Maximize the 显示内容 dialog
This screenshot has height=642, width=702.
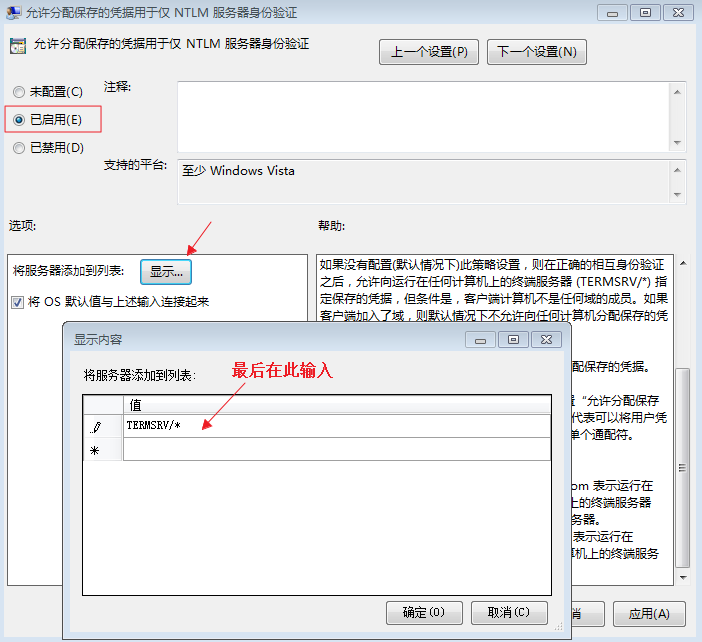coord(513,340)
